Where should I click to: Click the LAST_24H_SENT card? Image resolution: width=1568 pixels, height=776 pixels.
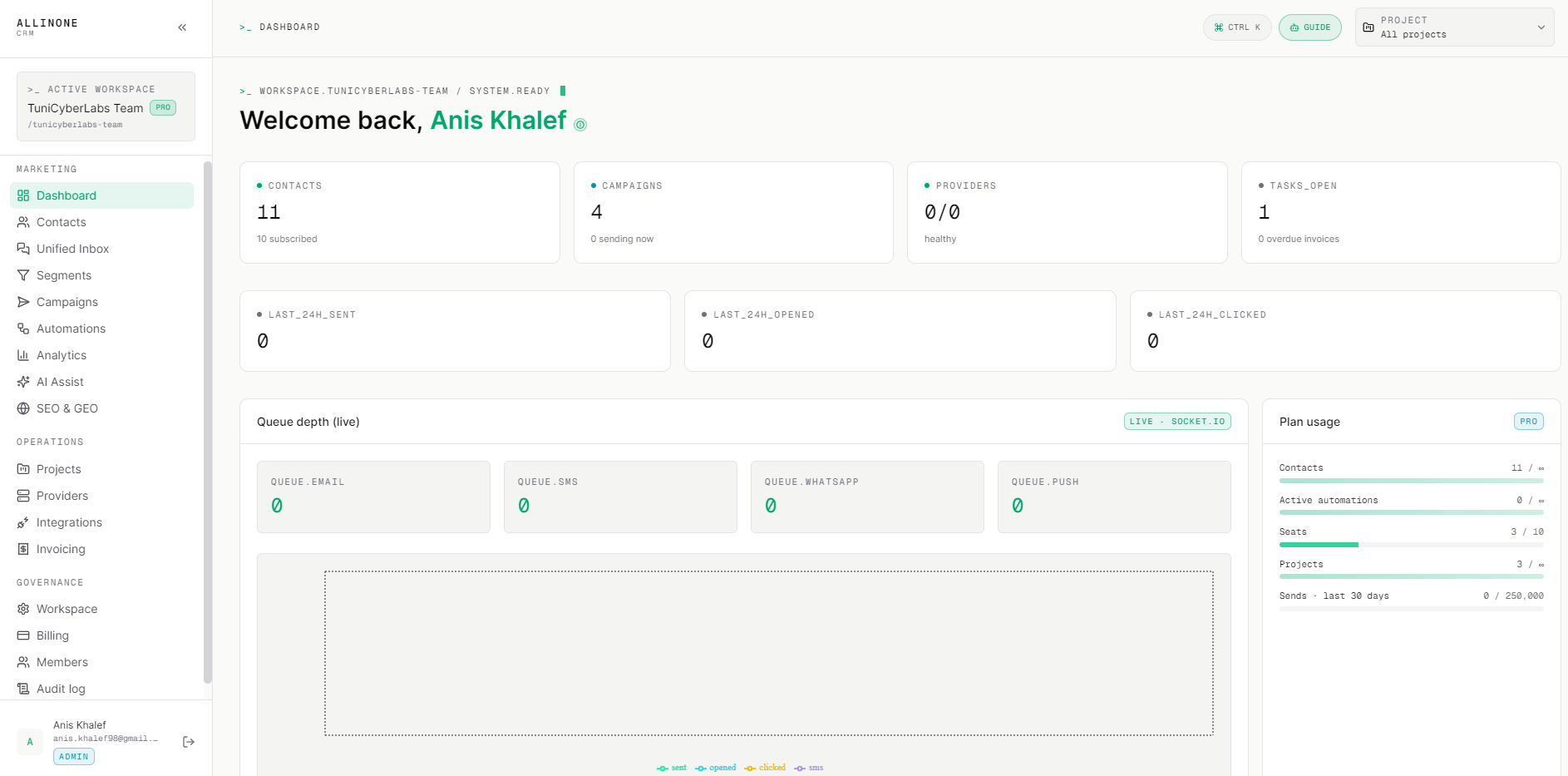click(x=455, y=331)
